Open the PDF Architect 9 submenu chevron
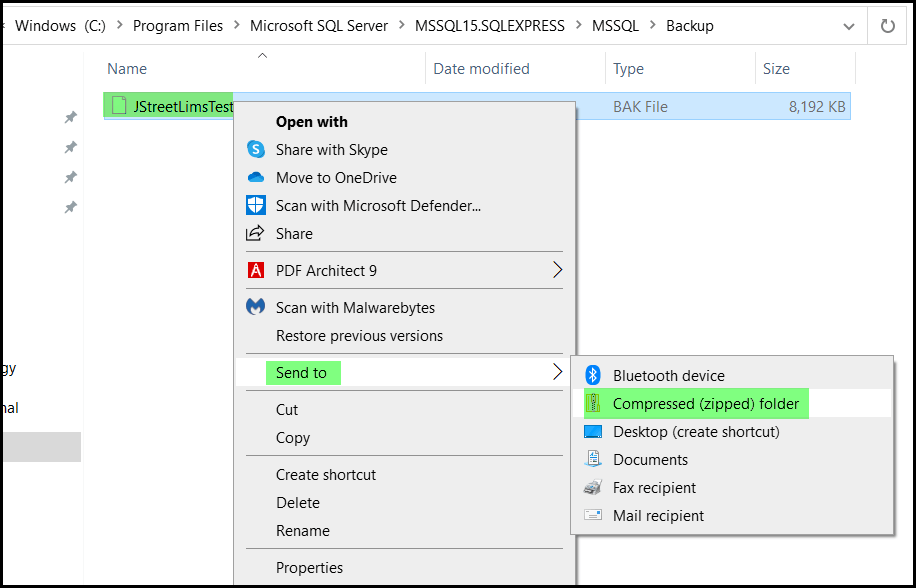The width and height of the screenshot is (916, 588). (560, 270)
